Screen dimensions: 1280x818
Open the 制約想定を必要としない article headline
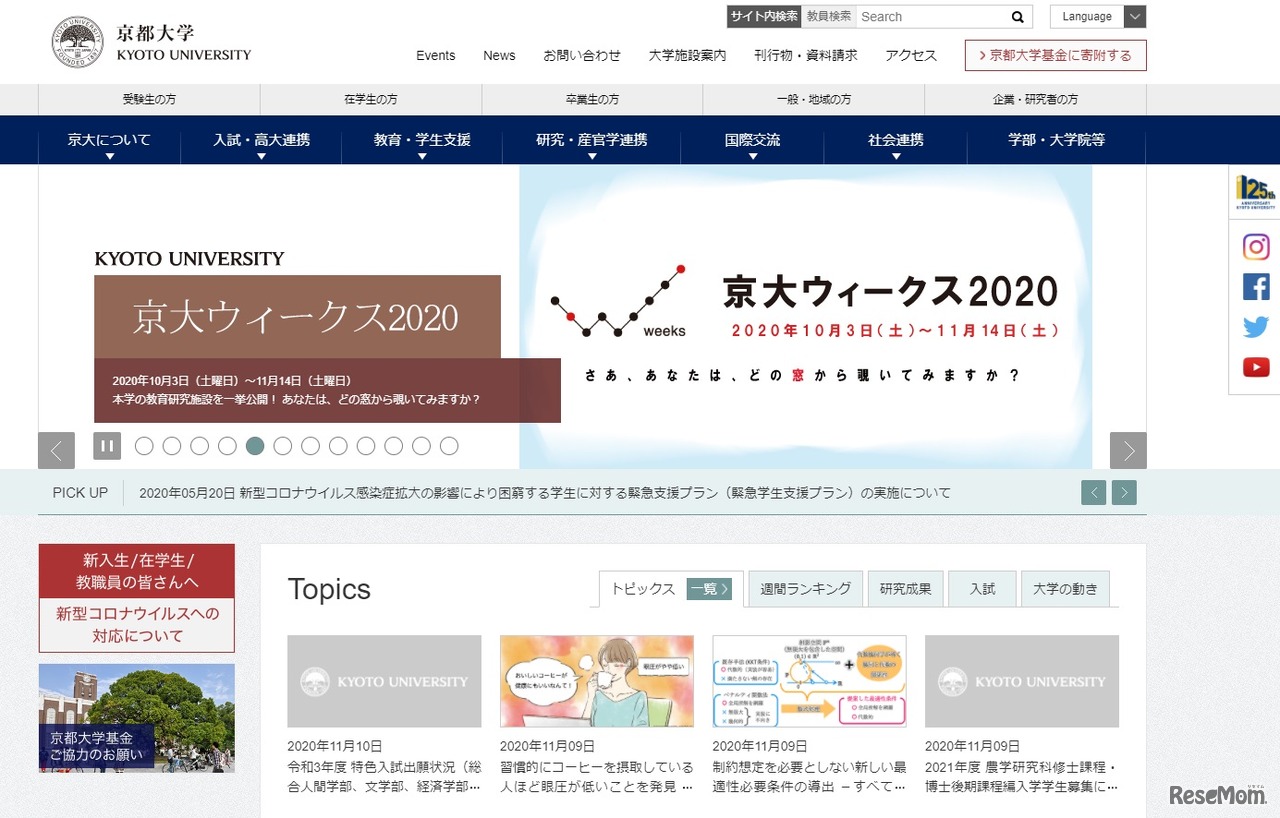809,777
